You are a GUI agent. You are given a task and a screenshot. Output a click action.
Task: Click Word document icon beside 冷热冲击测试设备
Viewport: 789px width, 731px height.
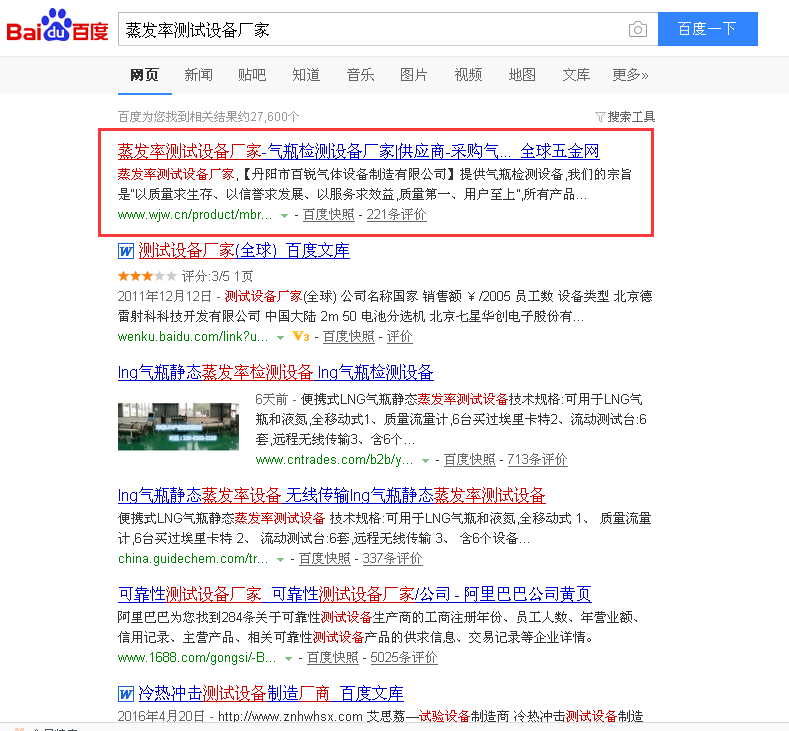(126, 694)
